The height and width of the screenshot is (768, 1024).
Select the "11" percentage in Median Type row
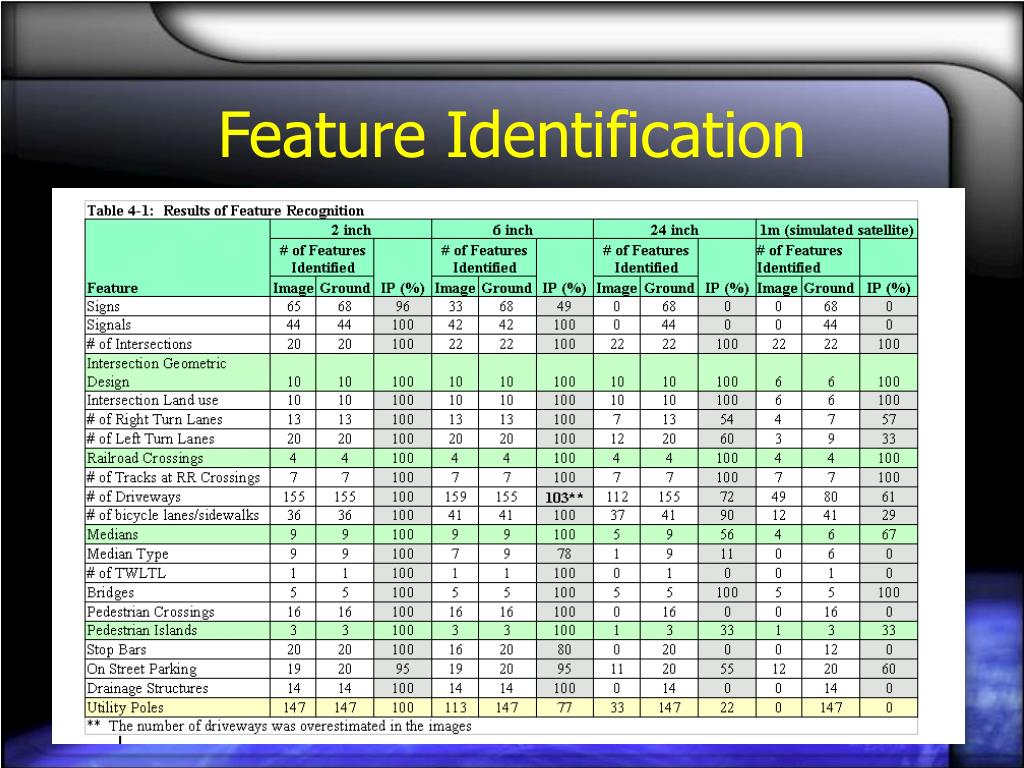coord(727,554)
